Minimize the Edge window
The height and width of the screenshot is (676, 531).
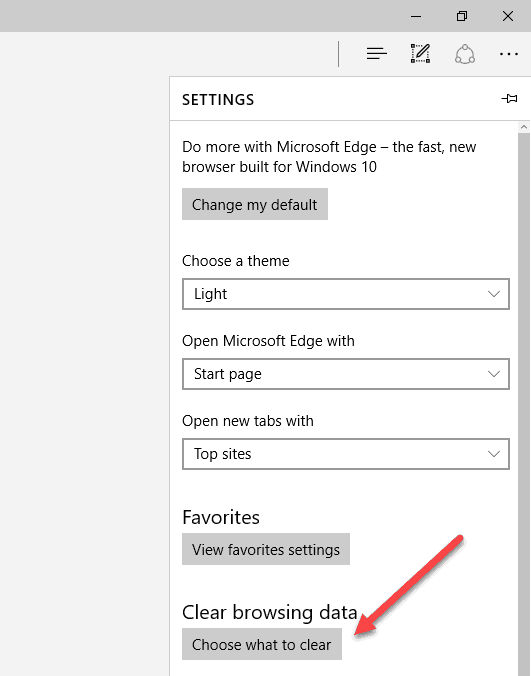[416, 16]
